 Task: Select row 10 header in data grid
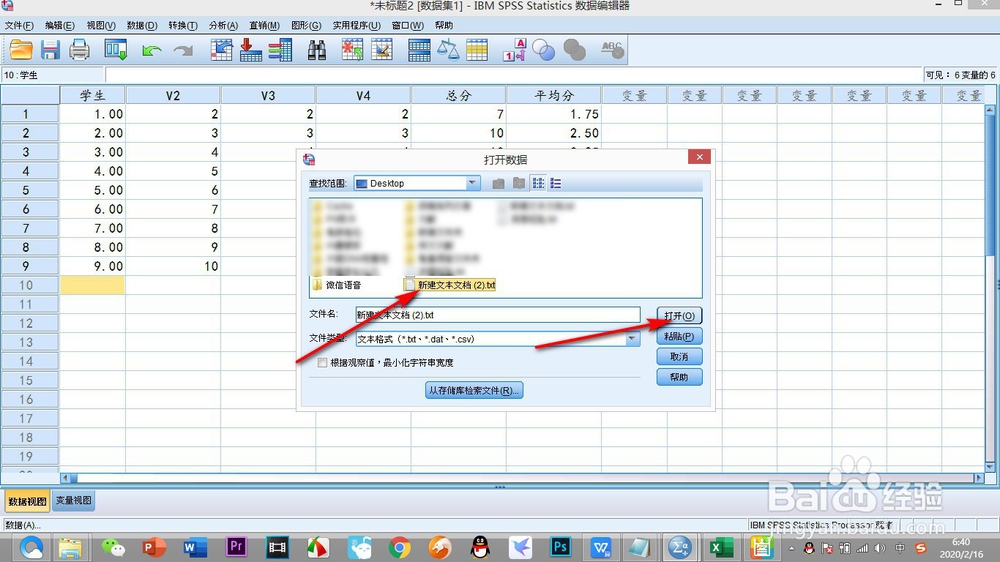point(29,285)
